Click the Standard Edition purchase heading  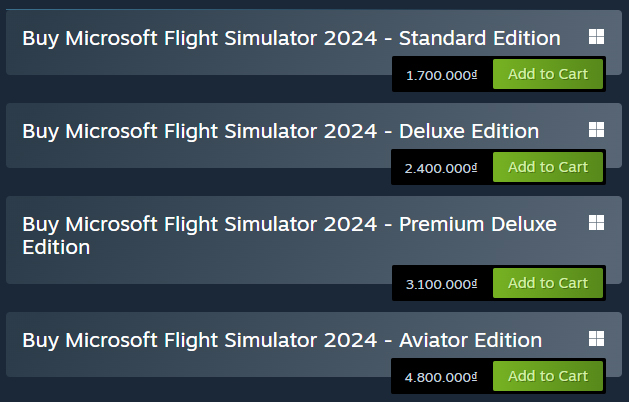click(291, 39)
